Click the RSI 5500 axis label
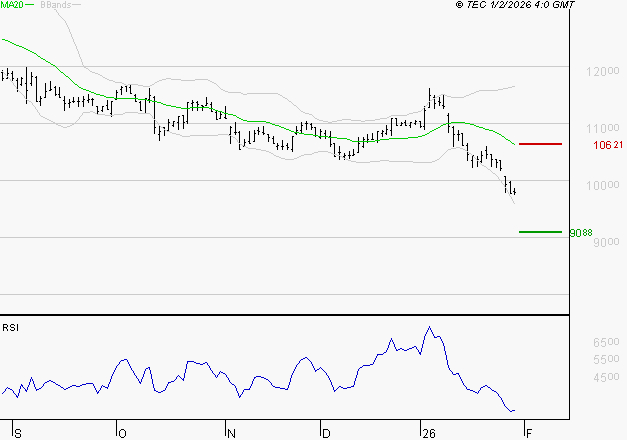627x440 pixels. point(606,359)
